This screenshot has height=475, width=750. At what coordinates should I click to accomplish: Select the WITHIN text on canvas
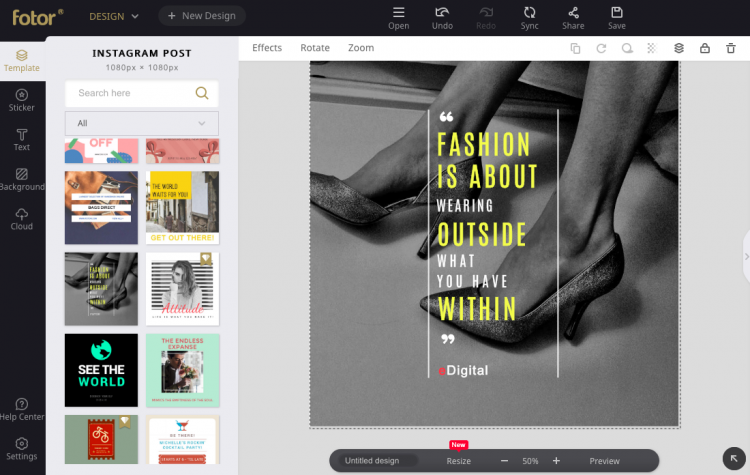pos(477,309)
